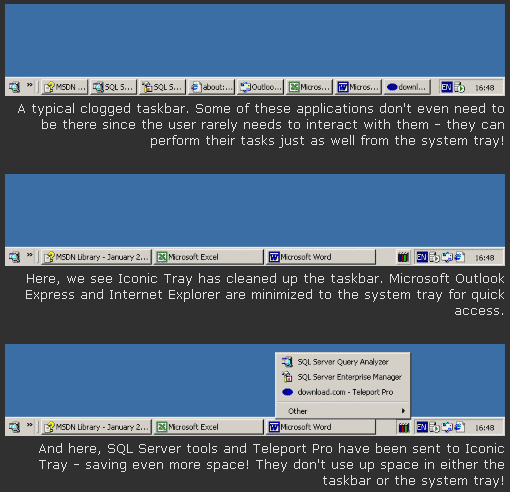Activate Microsoft Word in the bottom taskbar
This screenshot has width=510, height=492.
pos(321,427)
